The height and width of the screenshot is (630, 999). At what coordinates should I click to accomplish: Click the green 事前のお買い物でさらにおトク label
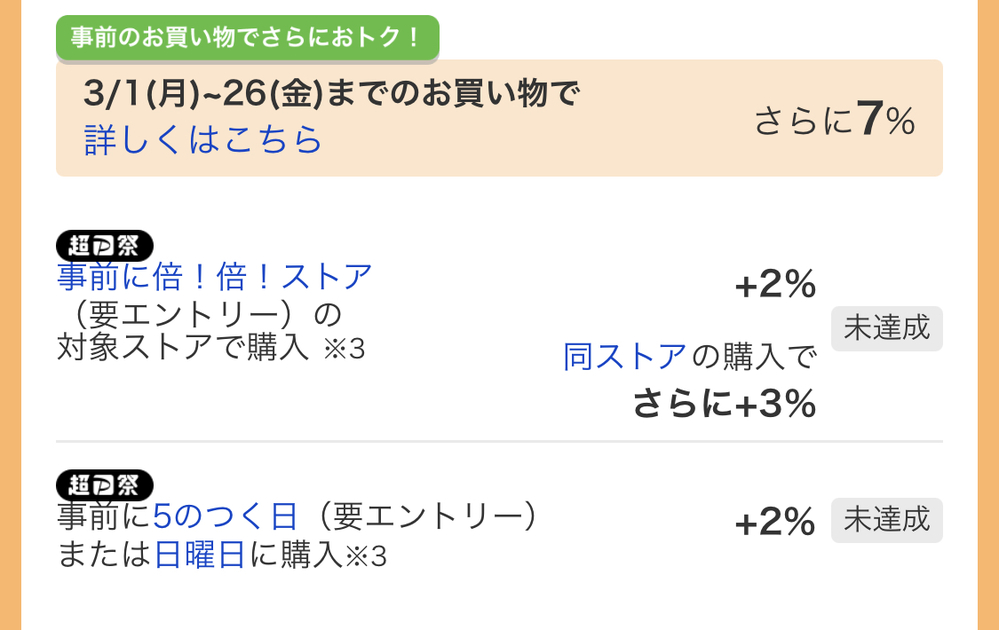[247, 37]
